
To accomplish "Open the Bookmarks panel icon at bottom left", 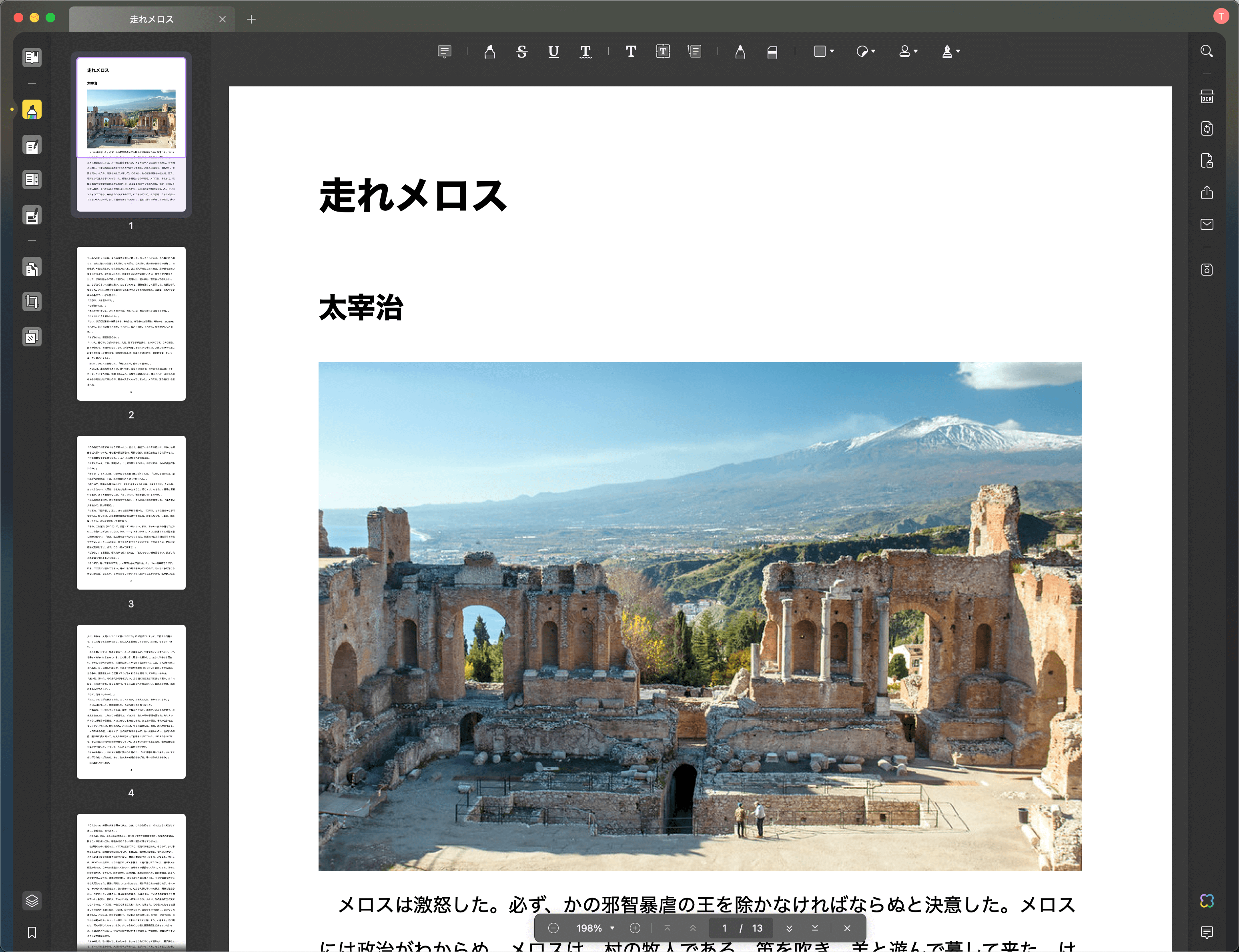I will (32, 933).
